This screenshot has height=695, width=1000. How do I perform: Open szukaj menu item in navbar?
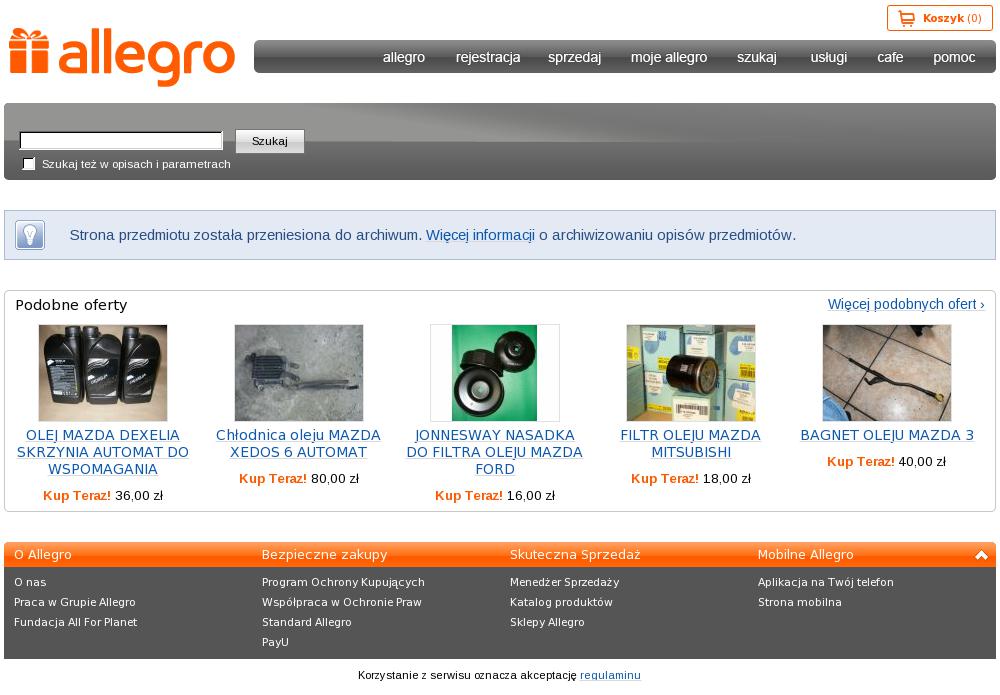tap(757, 57)
